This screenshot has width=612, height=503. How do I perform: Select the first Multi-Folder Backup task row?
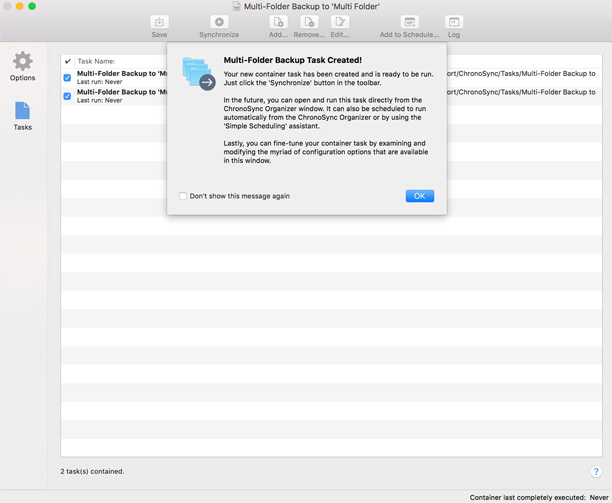coord(331,77)
